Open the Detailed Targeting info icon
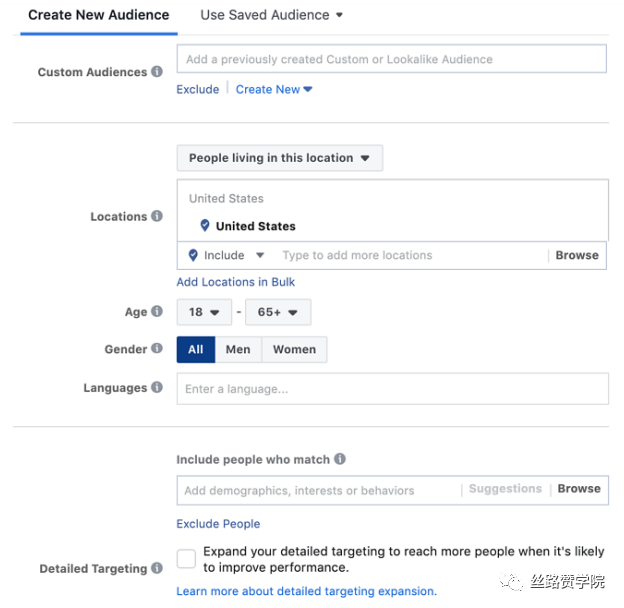Image resolution: width=624 pixels, height=608 pixels. click(157, 568)
